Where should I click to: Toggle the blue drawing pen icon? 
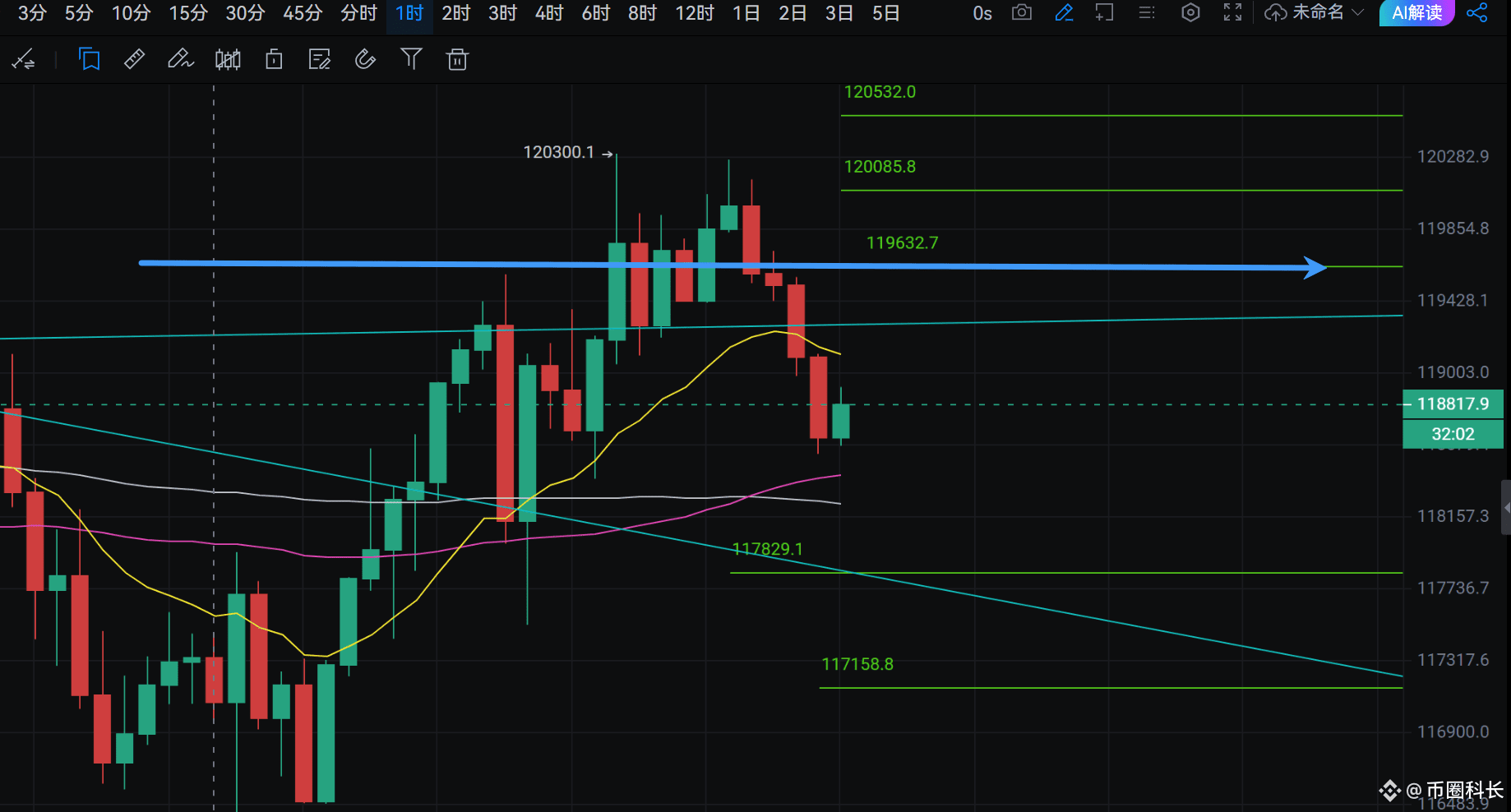pos(1064,12)
